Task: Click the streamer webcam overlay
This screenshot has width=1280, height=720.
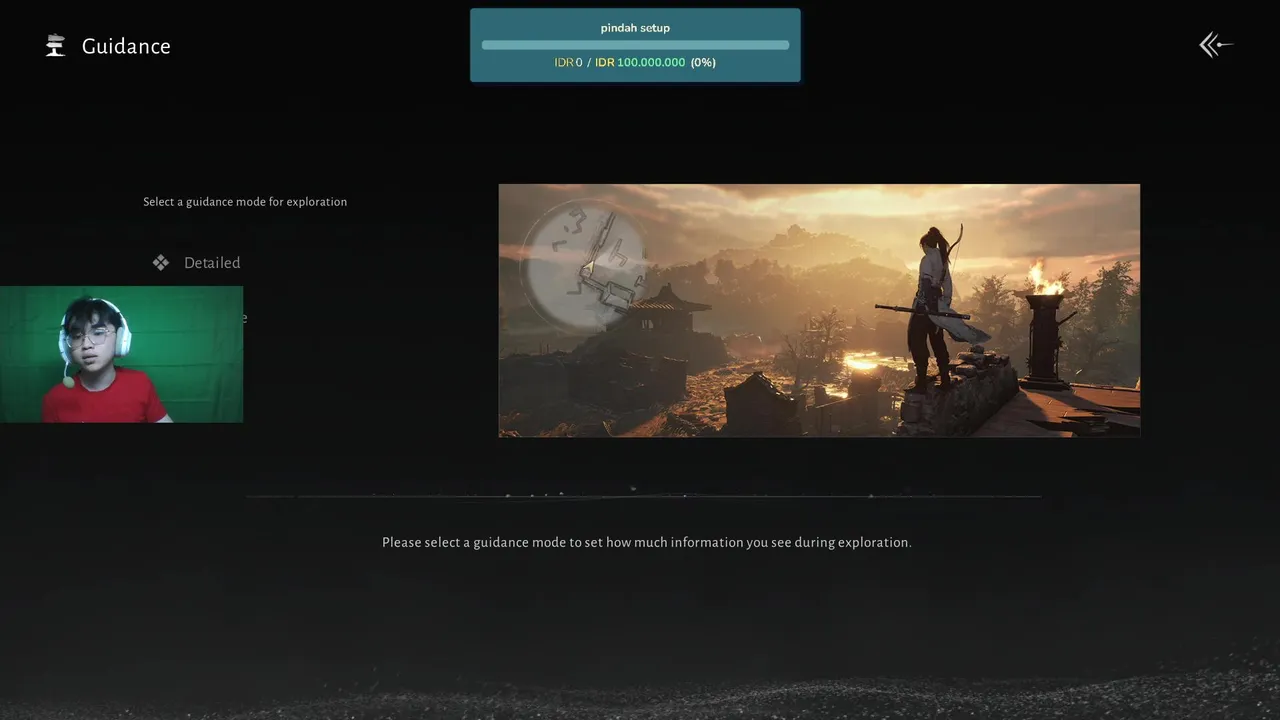Action: (x=121, y=354)
